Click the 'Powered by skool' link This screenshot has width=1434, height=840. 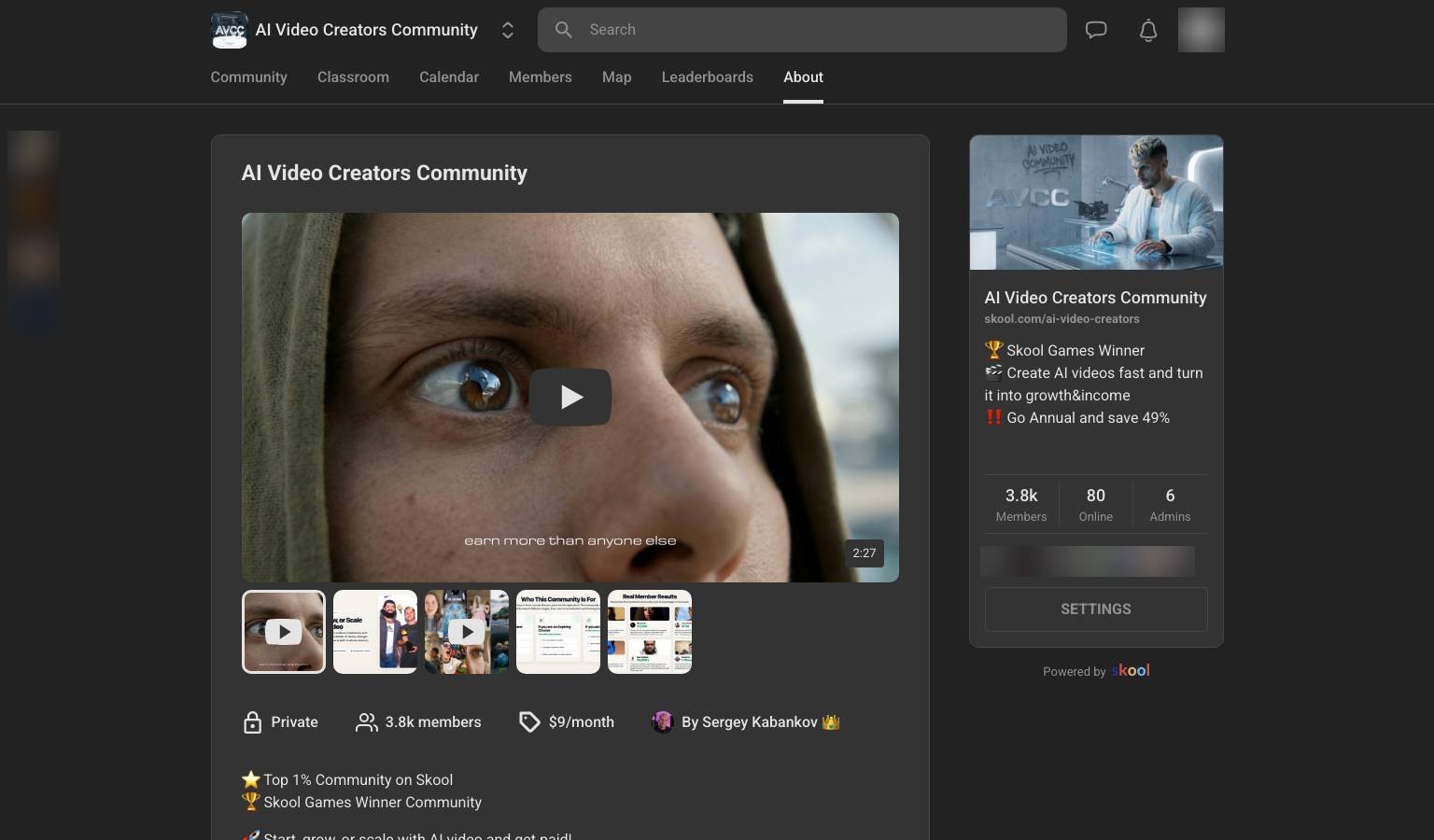[x=1096, y=671]
